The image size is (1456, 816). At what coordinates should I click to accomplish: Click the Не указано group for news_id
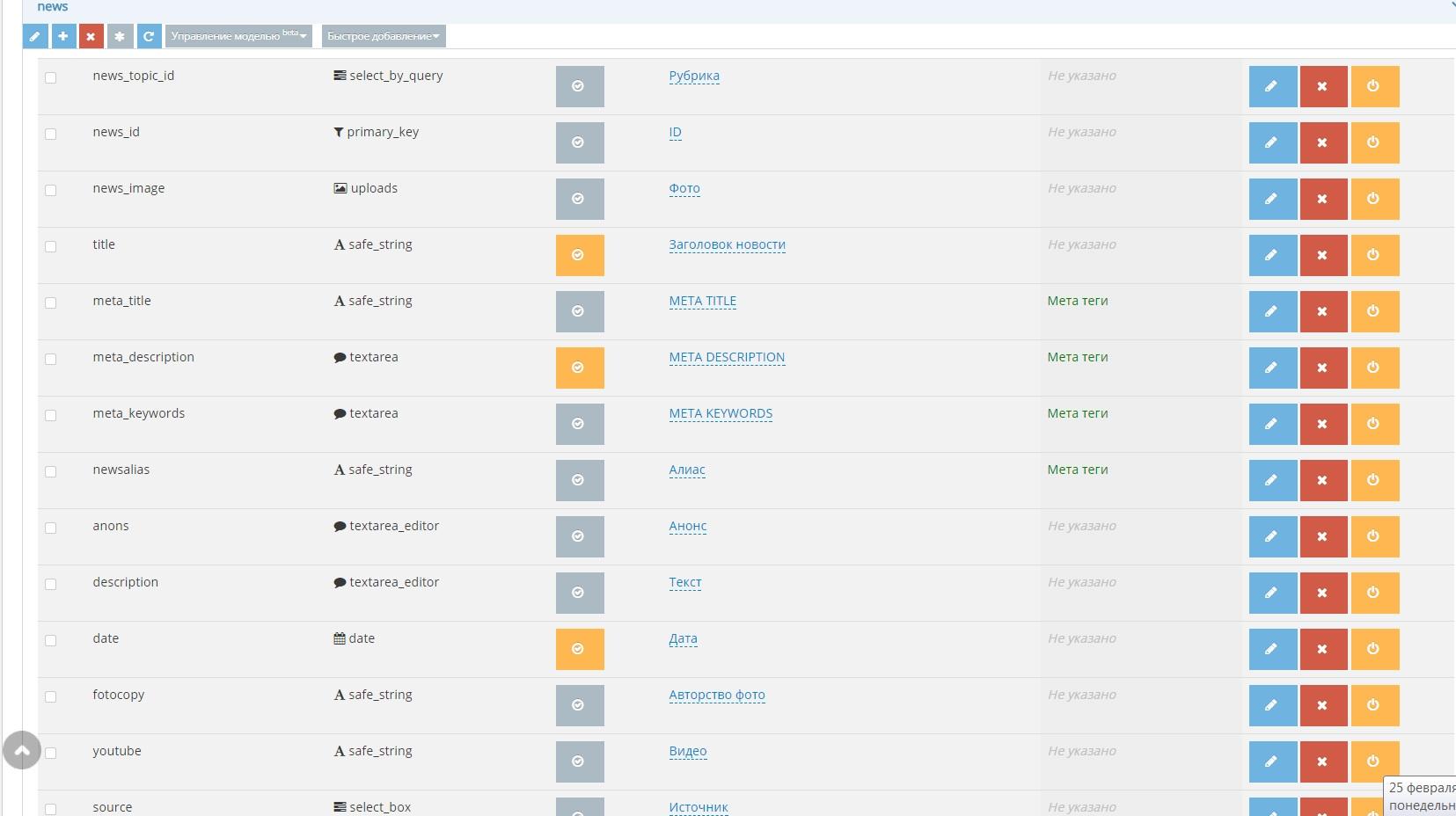click(1082, 132)
